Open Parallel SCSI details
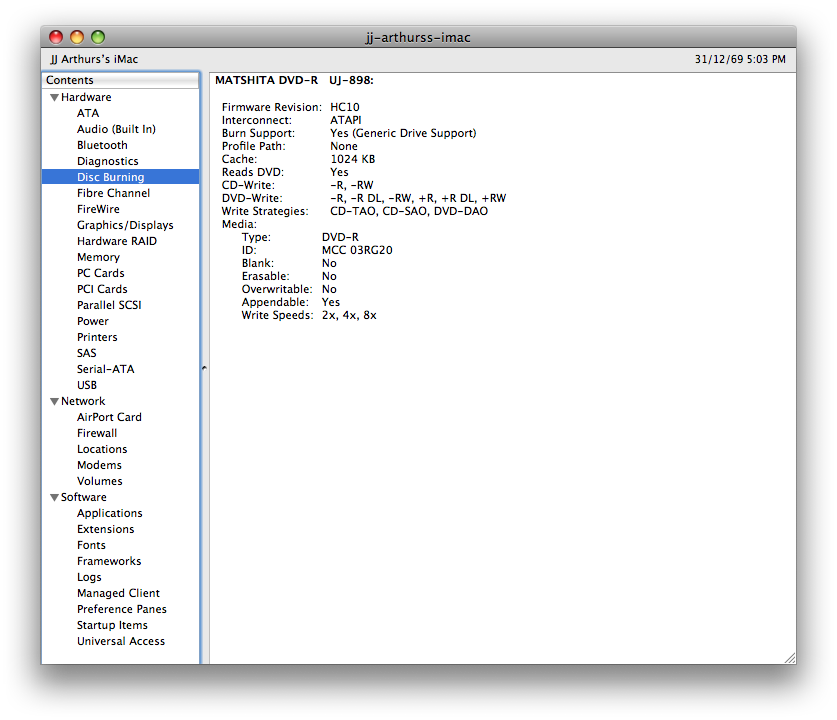Screen dimensions: 837x720 [x=109, y=305]
